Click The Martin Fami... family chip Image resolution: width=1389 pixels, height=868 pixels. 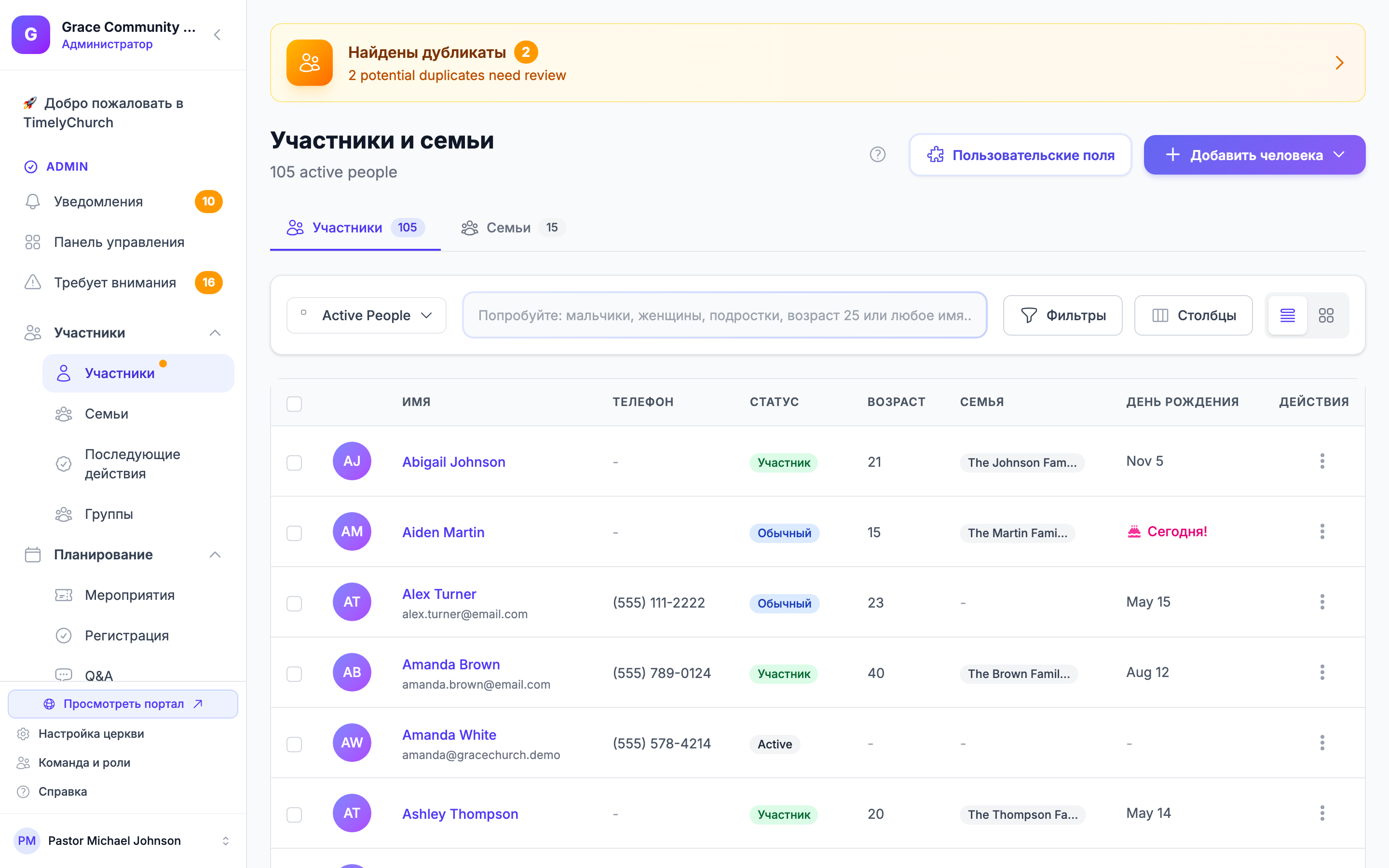pos(1017,533)
